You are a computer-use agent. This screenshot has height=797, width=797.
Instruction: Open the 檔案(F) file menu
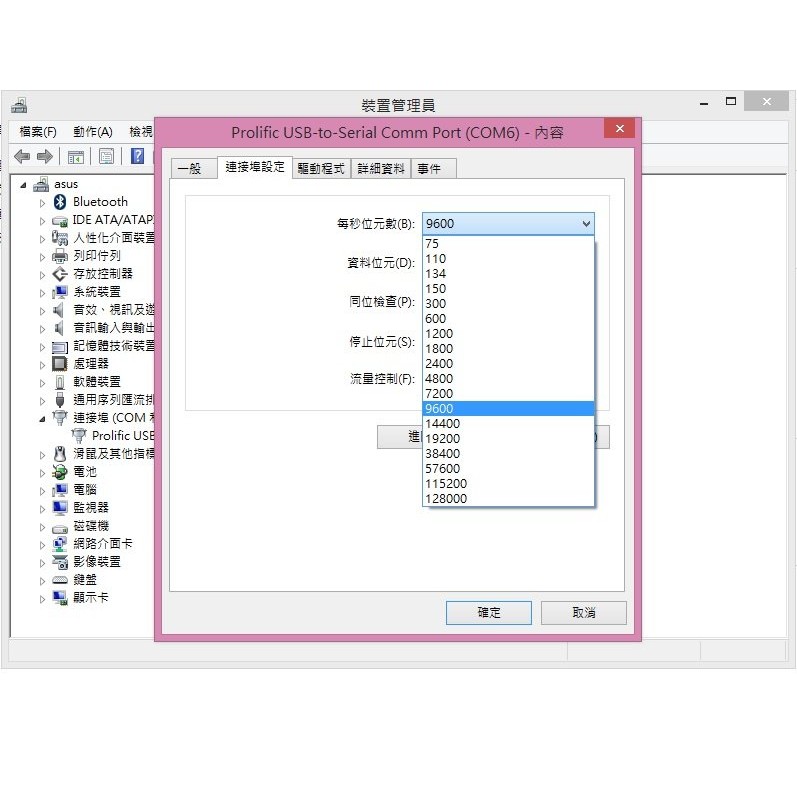coord(38,132)
